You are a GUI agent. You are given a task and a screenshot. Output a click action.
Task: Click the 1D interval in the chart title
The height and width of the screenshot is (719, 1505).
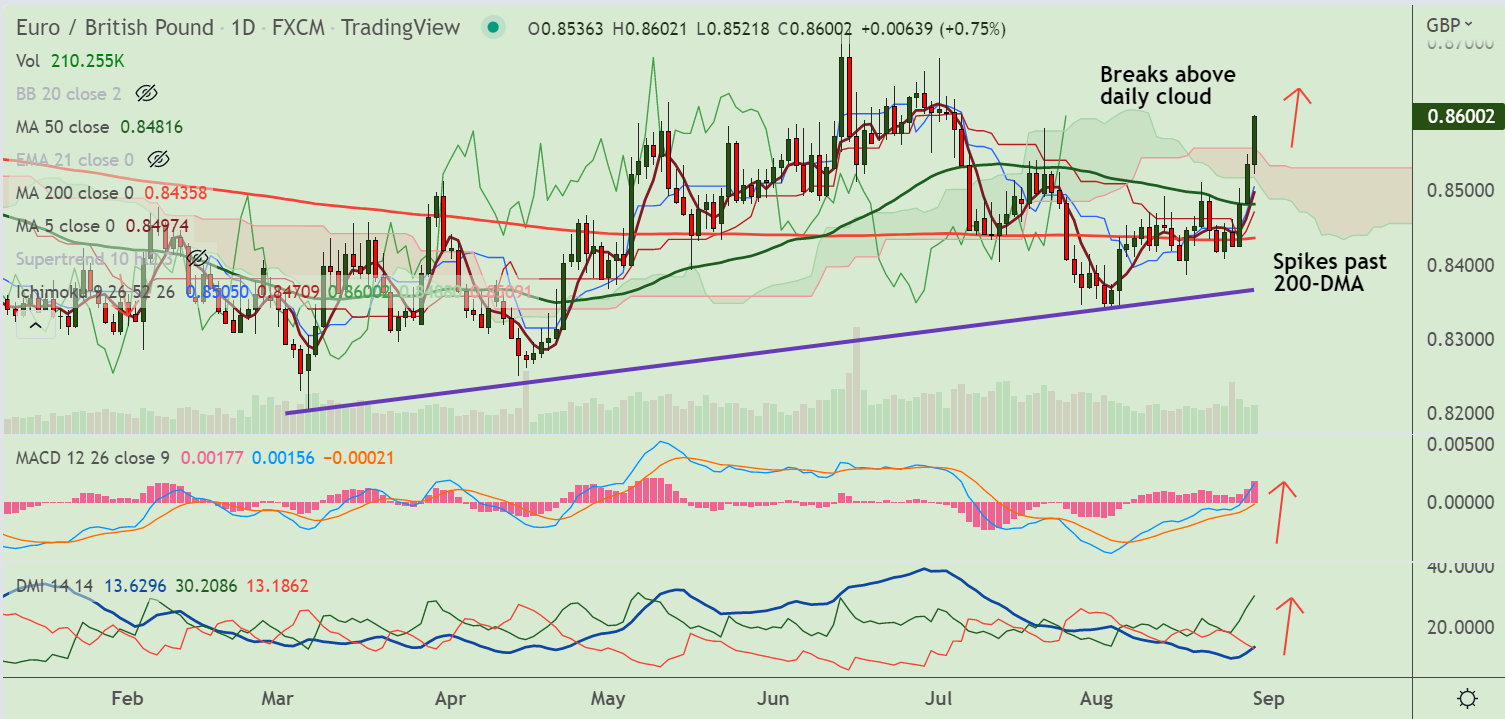pos(242,28)
